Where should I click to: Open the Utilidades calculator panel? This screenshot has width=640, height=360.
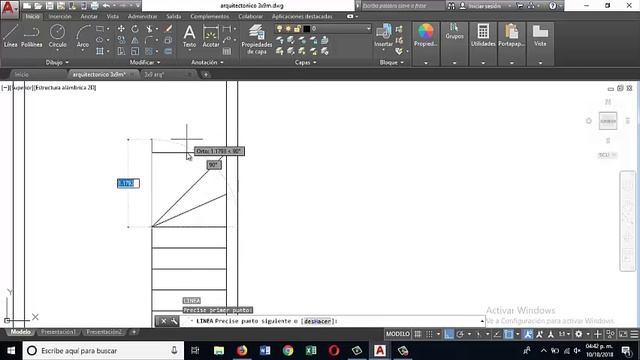(x=483, y=35)
